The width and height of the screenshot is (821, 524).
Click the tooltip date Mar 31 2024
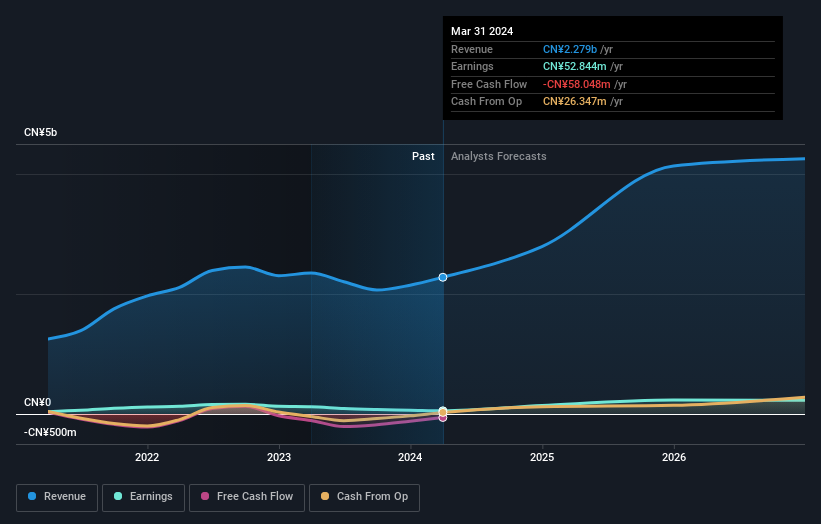(x=482, y=31)
